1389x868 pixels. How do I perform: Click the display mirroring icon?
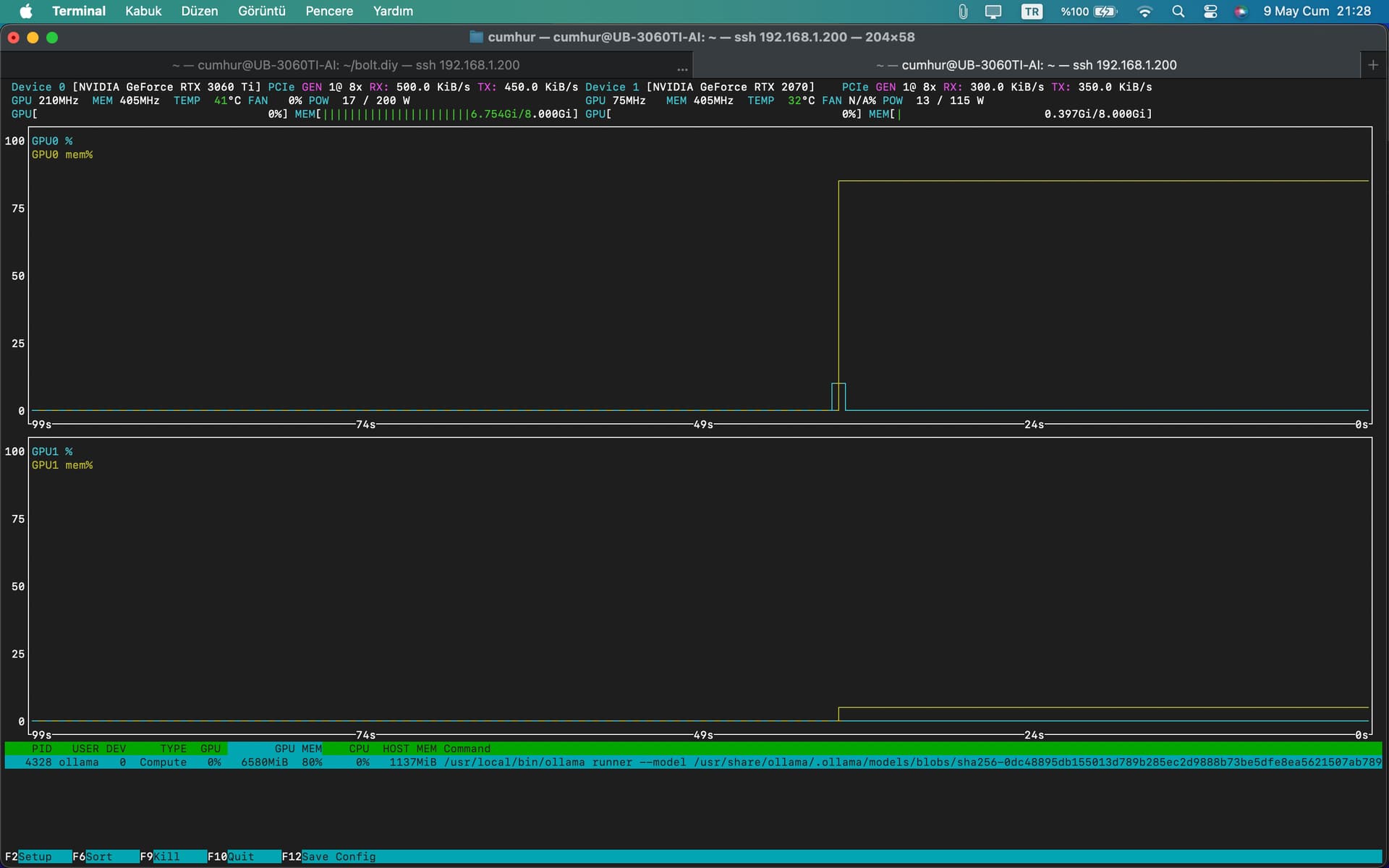tap(993, 11)
